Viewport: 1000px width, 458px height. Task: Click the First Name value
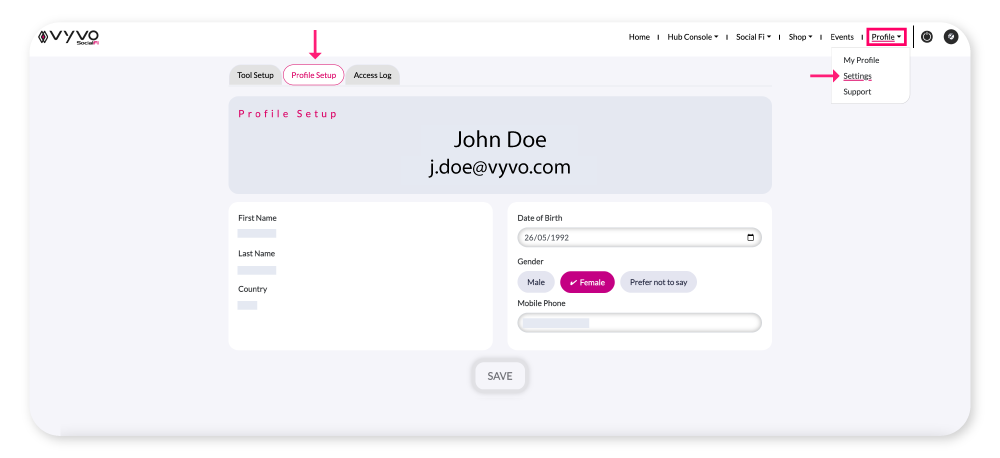point(256,233)
